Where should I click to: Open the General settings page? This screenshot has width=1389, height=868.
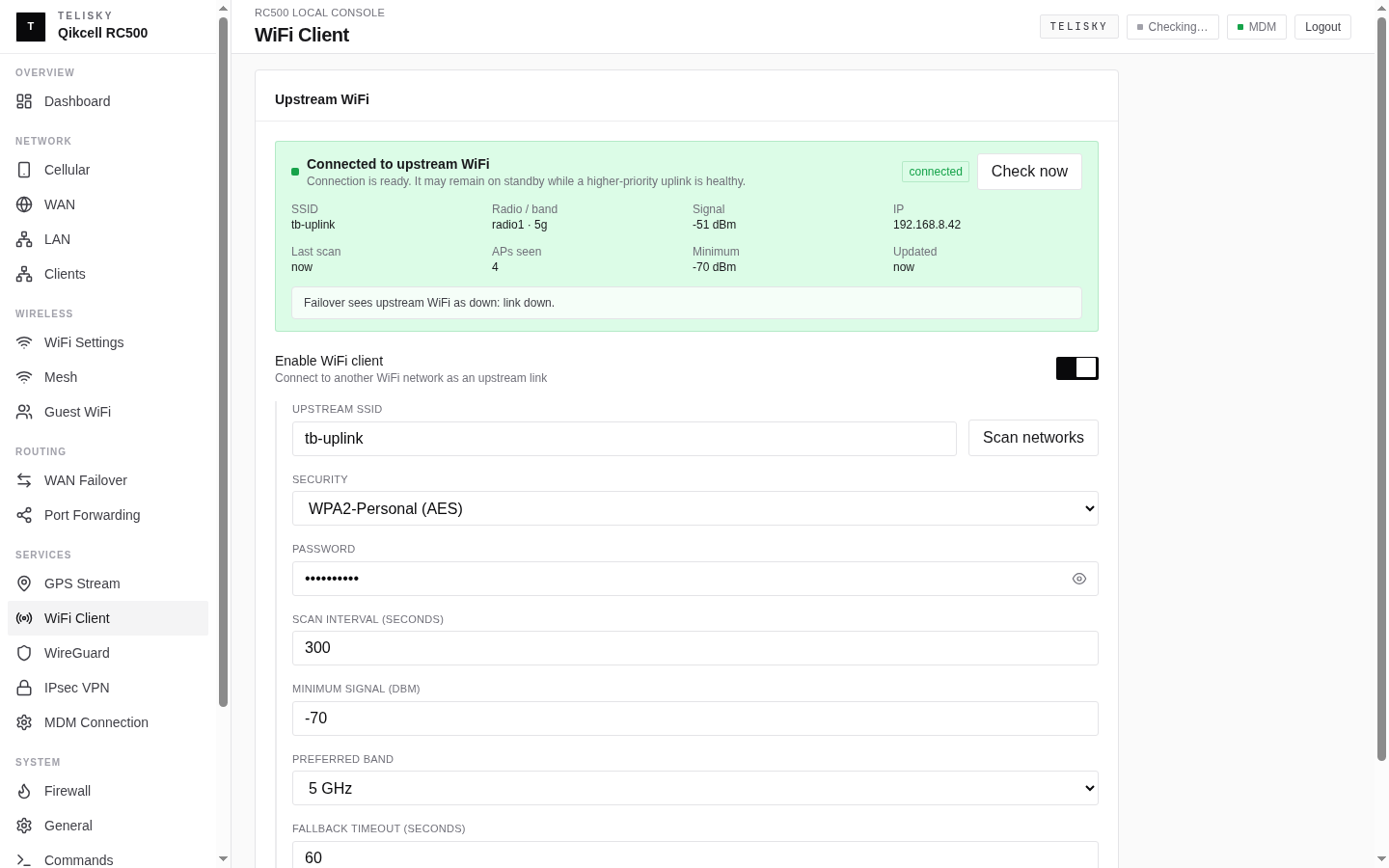pyautogui.click(x=108, y=826)
